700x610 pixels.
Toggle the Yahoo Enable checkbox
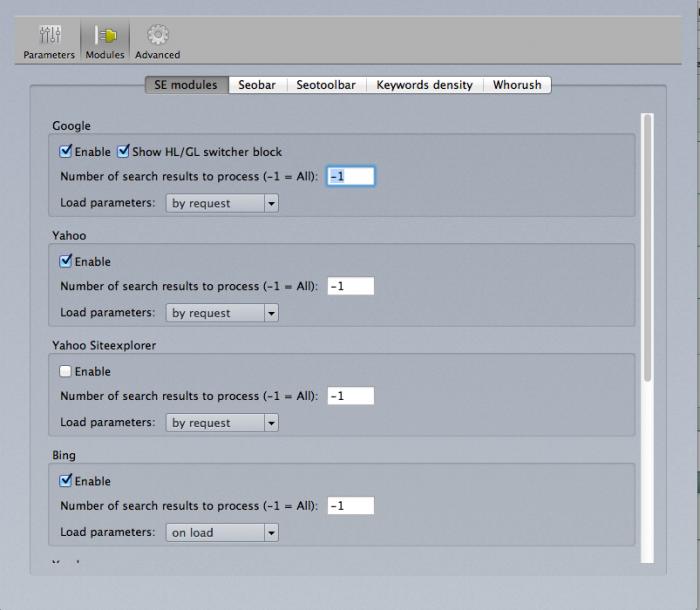point(65,261)
